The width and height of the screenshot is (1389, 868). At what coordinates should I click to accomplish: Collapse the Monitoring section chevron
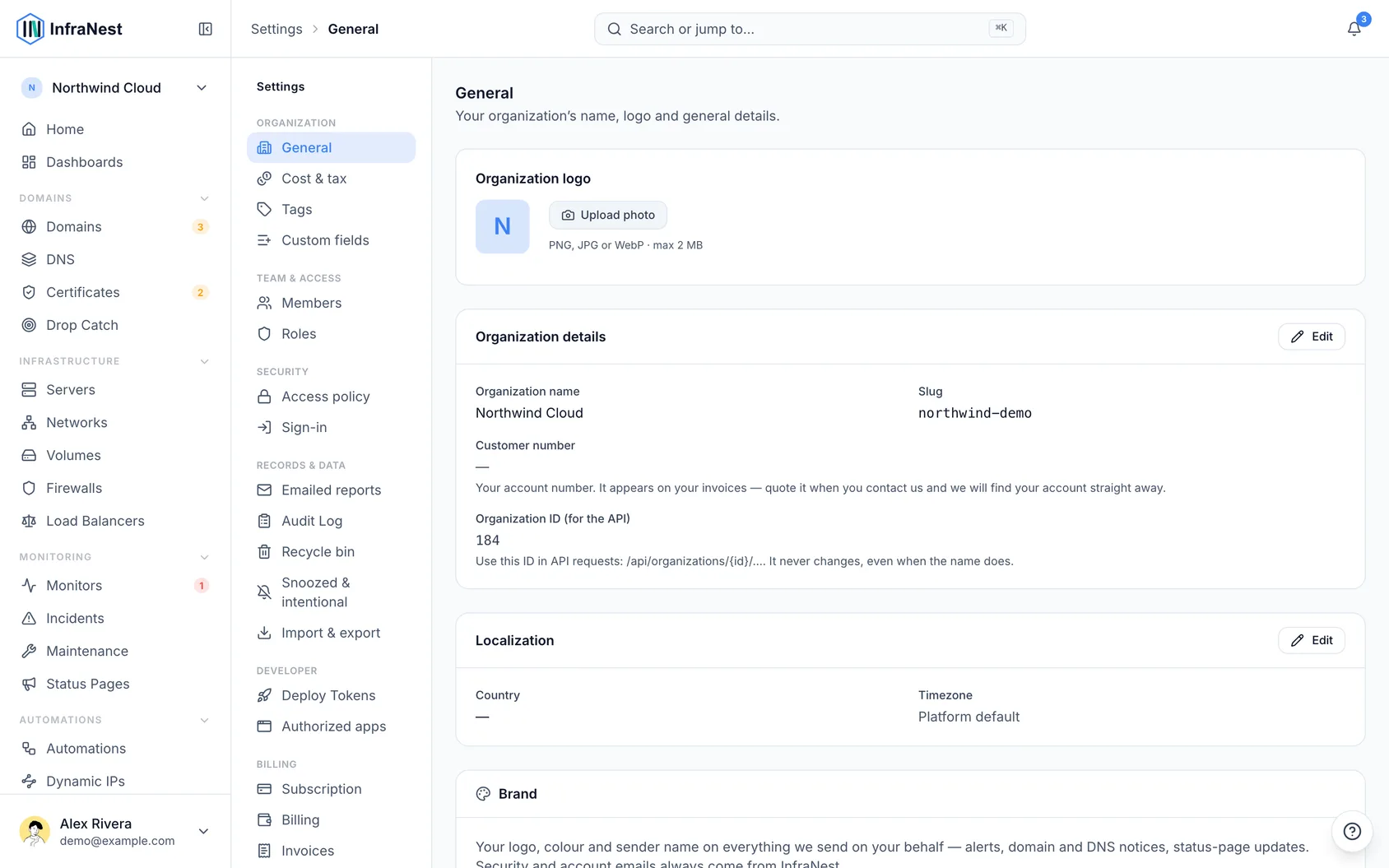[204, 557]
